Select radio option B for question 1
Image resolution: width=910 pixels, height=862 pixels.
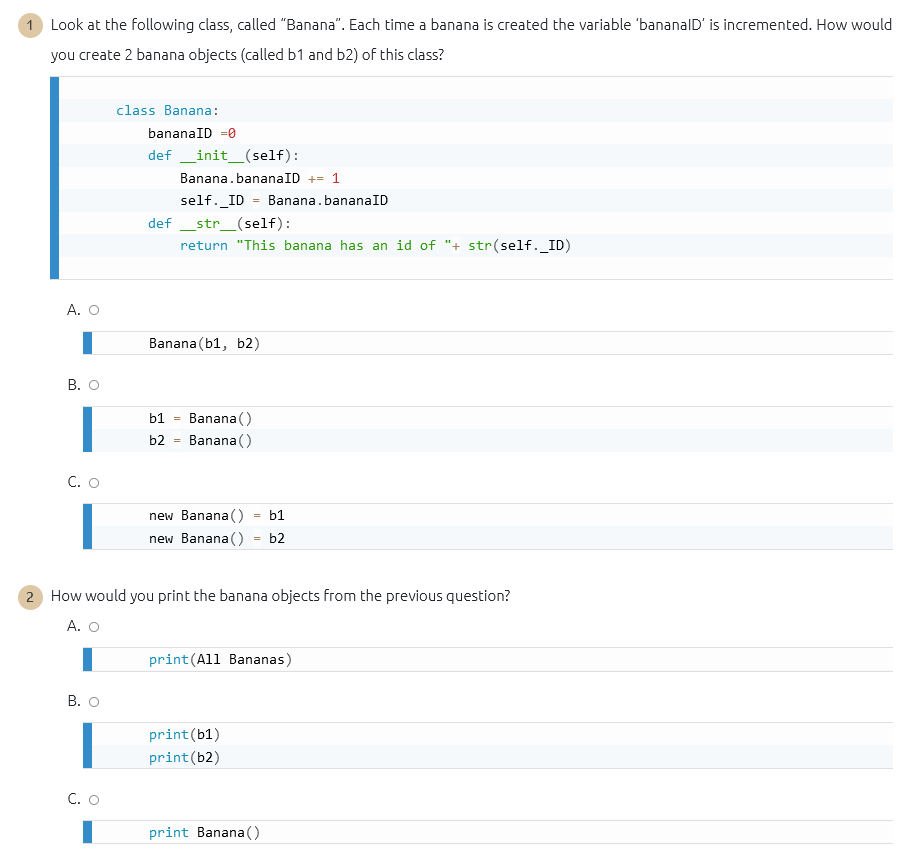coord(93,385)
